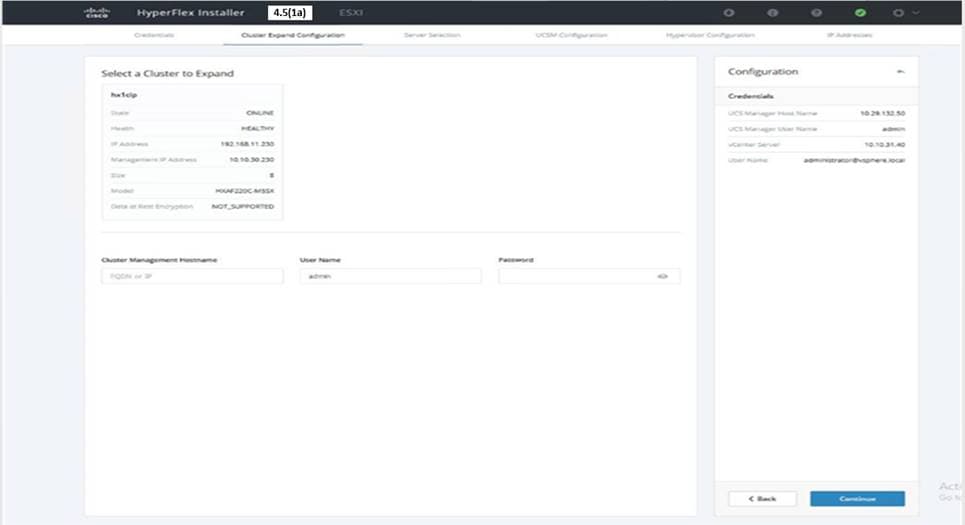Focus the Cluster Management Hostname field

pos(192,276)
